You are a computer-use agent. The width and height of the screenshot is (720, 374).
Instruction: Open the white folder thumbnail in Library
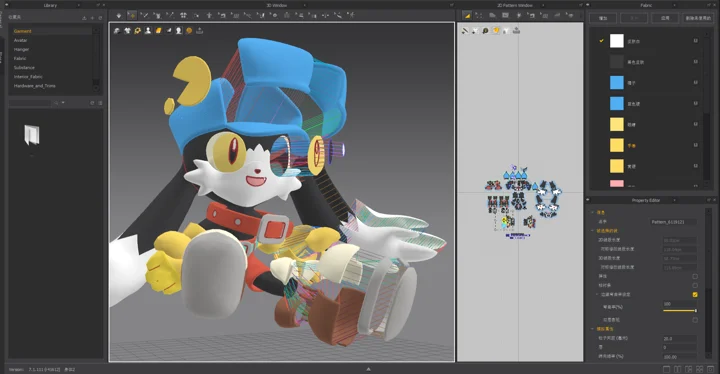point(32,135)
